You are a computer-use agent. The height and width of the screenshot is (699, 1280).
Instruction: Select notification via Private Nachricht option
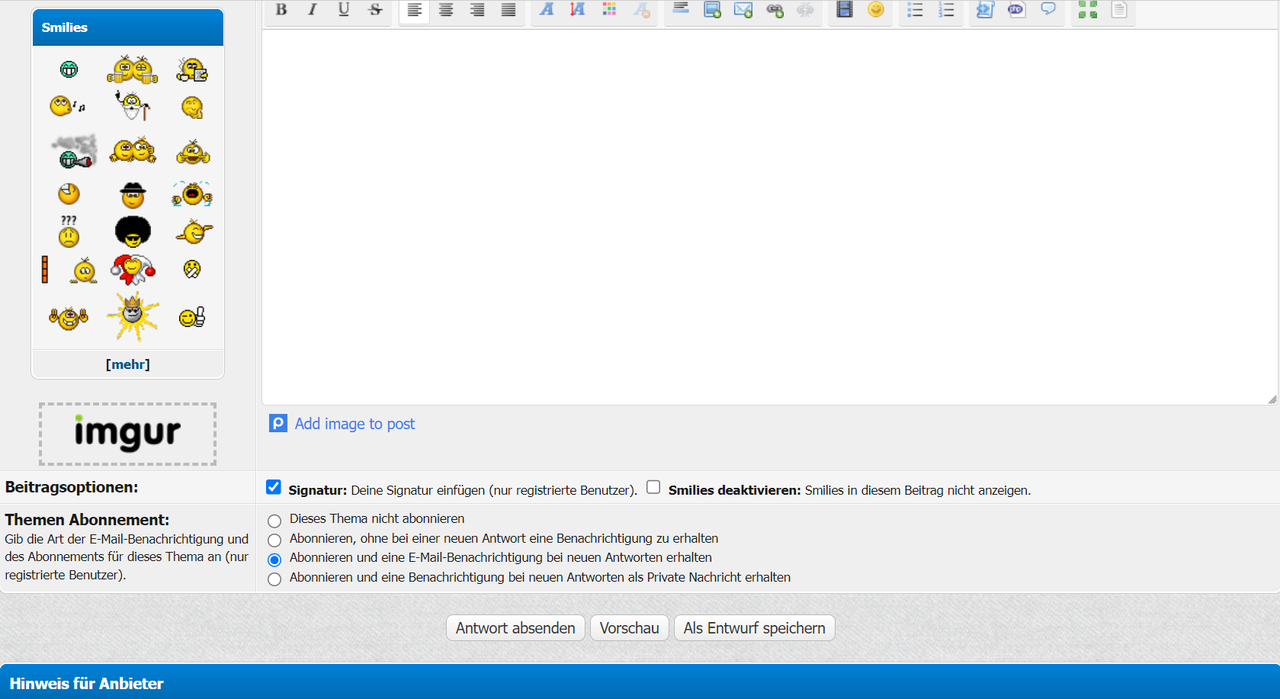tap(274, 579)
